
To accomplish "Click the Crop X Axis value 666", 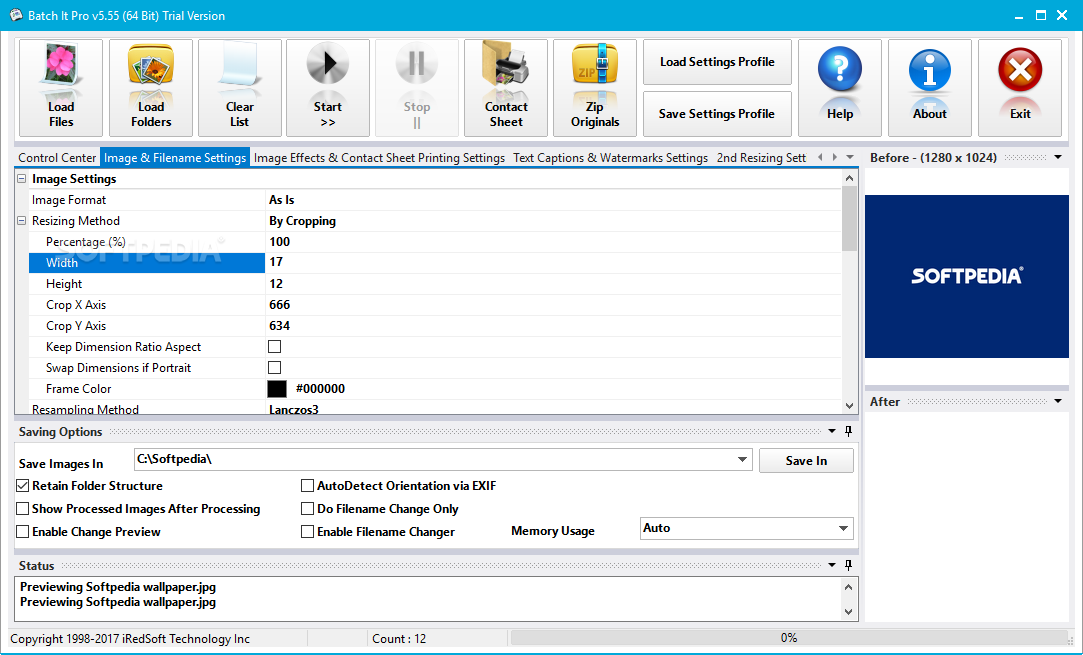I will tap(280, 305).
